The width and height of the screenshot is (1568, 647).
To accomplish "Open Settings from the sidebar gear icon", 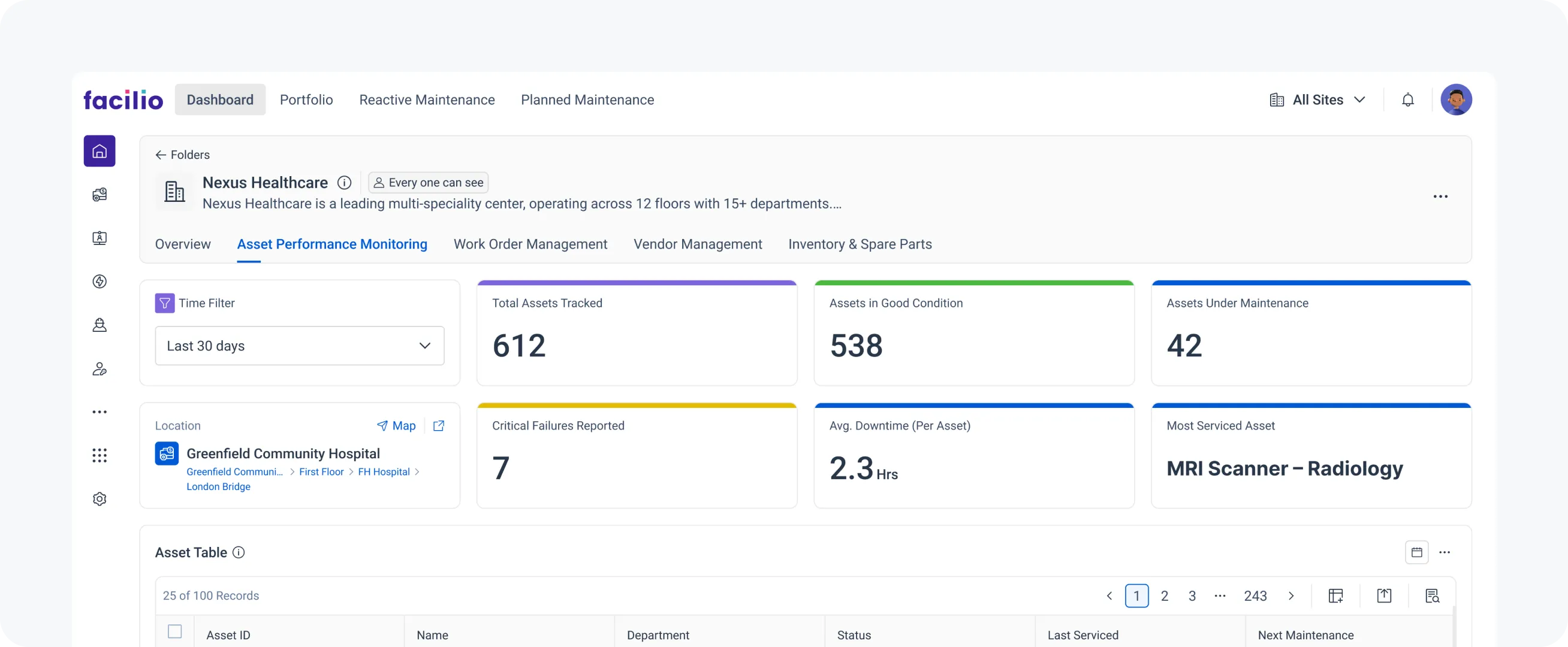I will point(99,498).
